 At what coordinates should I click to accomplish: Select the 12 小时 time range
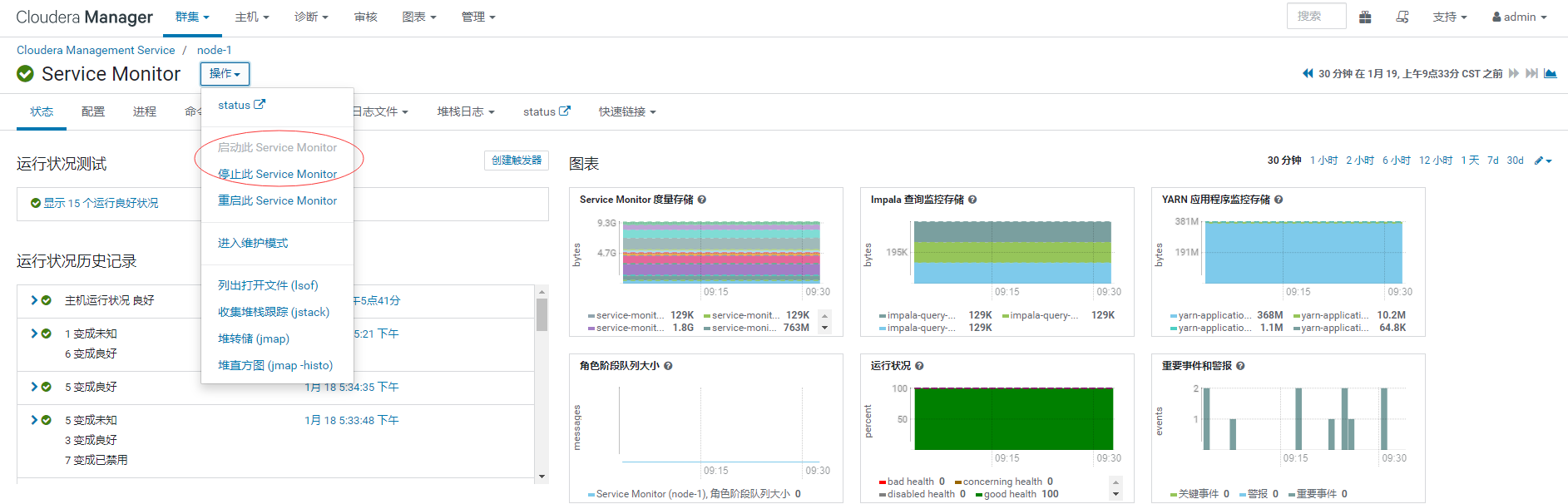pyautogui.click(x=1436, y=161)
